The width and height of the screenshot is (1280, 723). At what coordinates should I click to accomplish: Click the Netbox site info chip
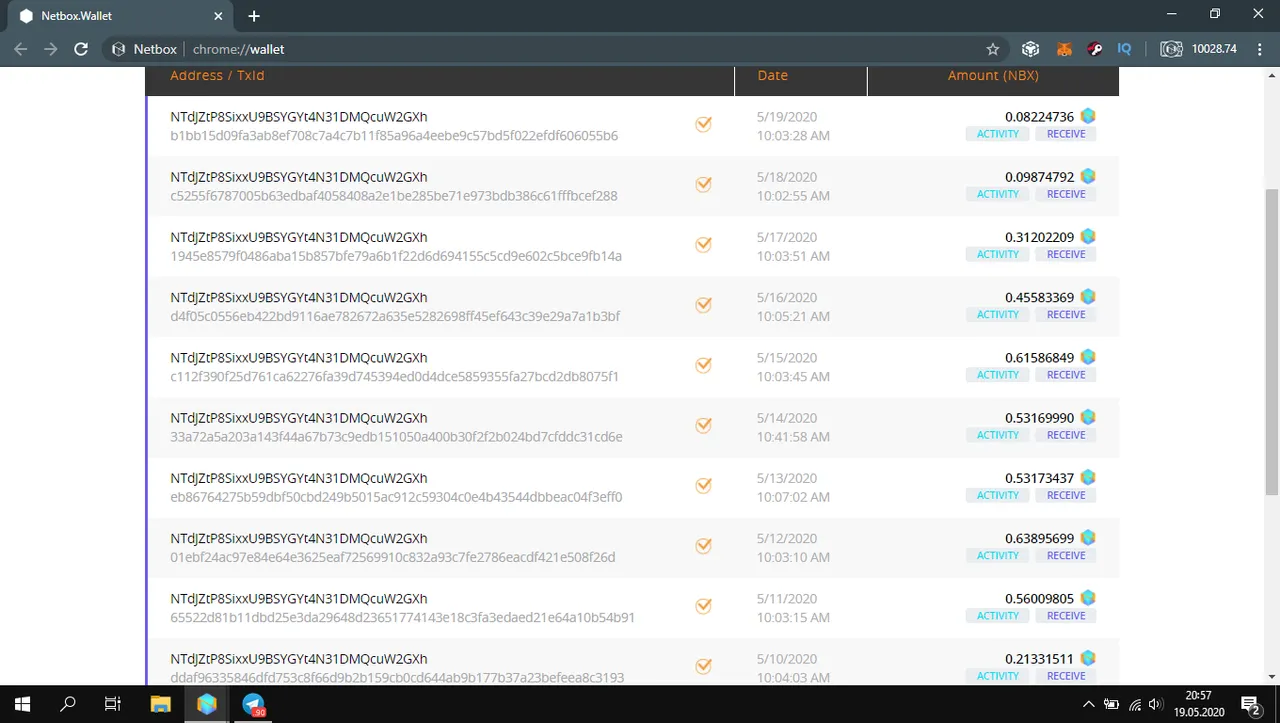[145, 49]
